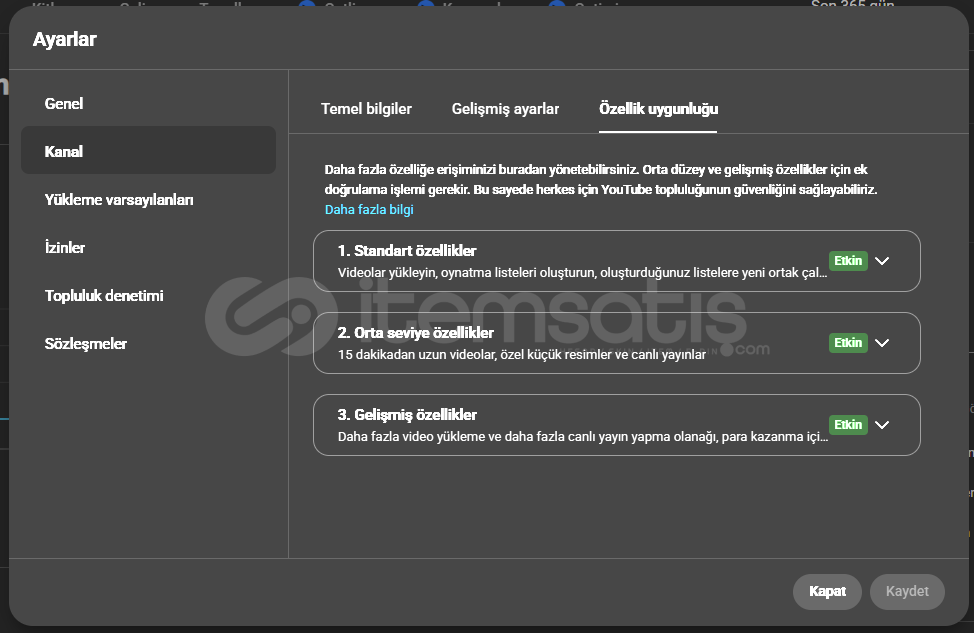Click '15 dakikadan uzun videolar' description text
This screenshot has height=633, width=974.
[x=522, y=355]
